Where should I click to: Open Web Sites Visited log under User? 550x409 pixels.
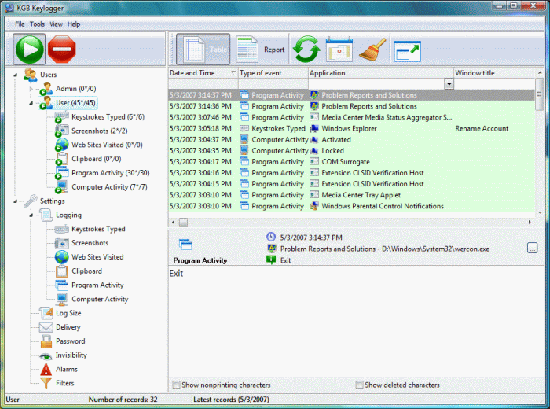coord(107,145)
